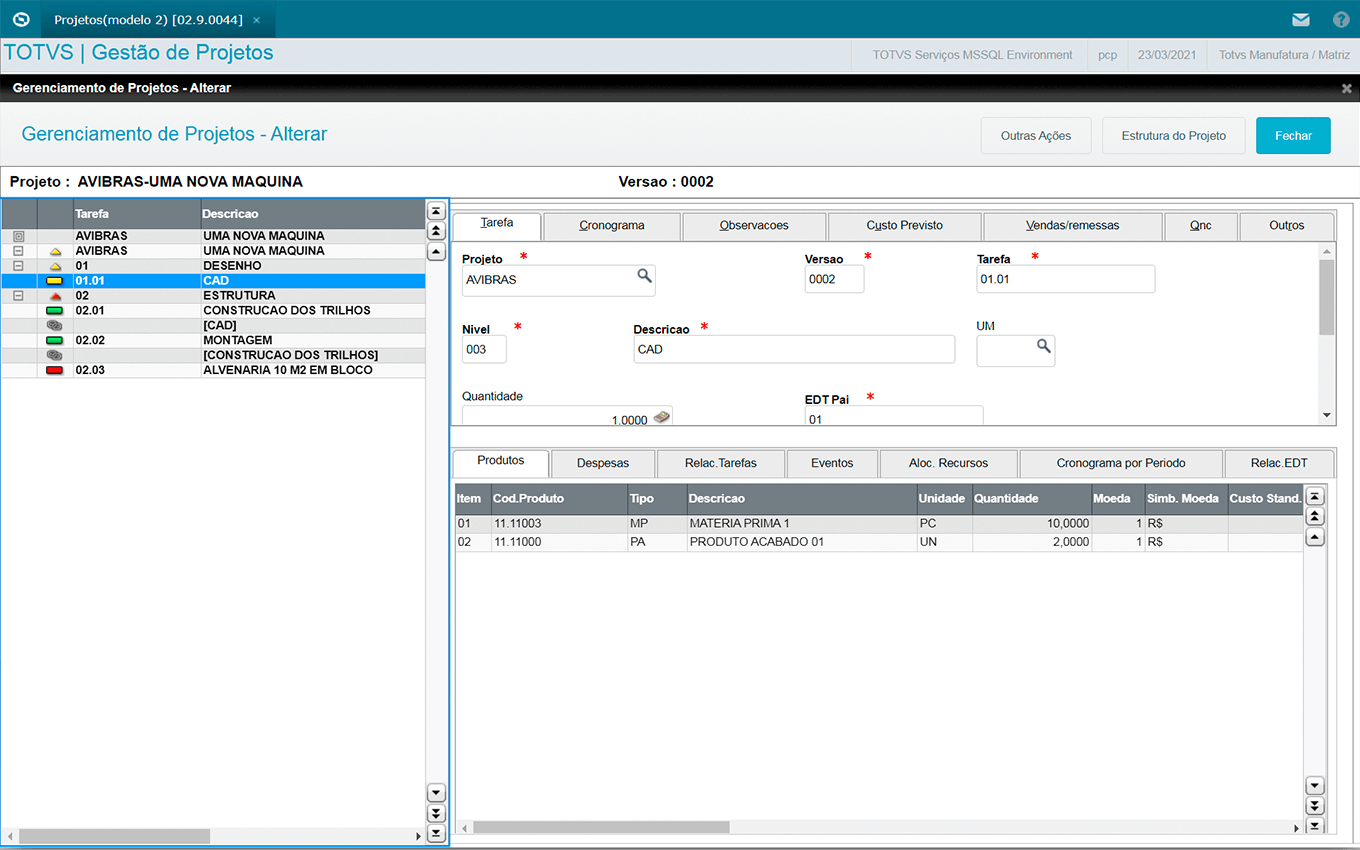The width and height of the screenshot is (1360, 850).
Task: Collapse the 01 DESENHO tree node
Action: tap(18, 266)
